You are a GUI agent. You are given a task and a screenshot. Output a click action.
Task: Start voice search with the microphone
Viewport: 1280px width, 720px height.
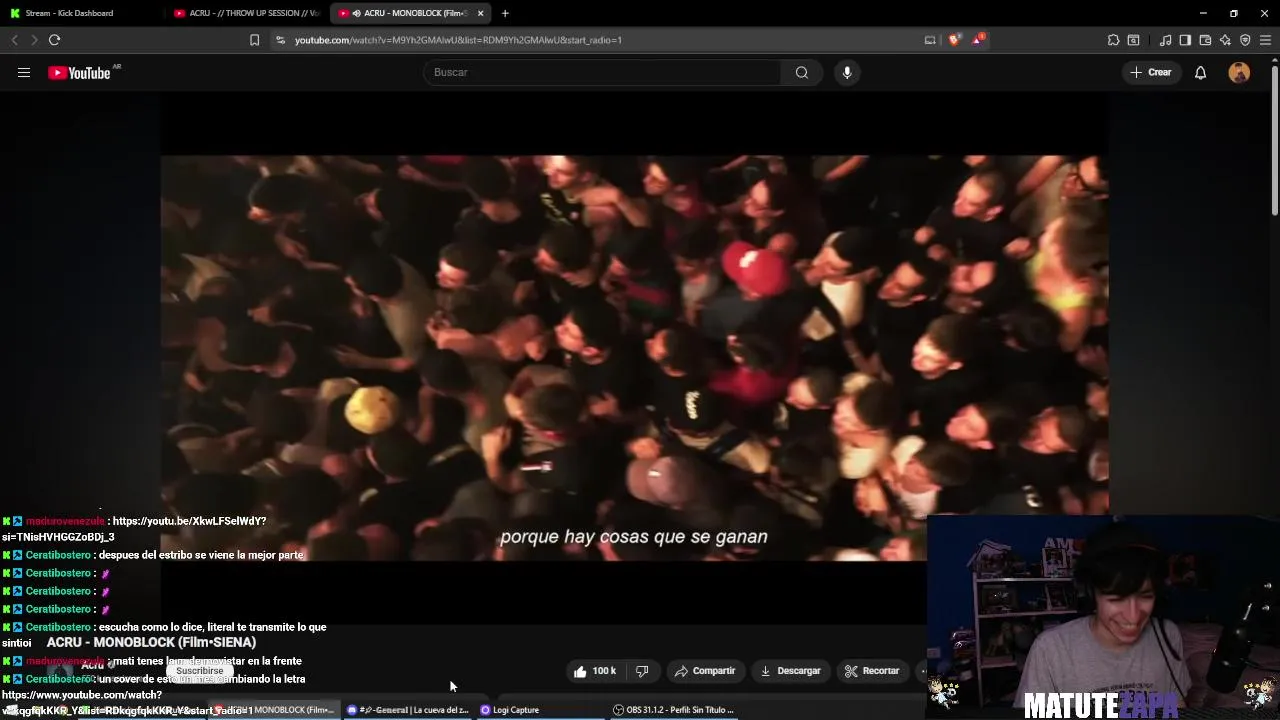click(847, 72)
